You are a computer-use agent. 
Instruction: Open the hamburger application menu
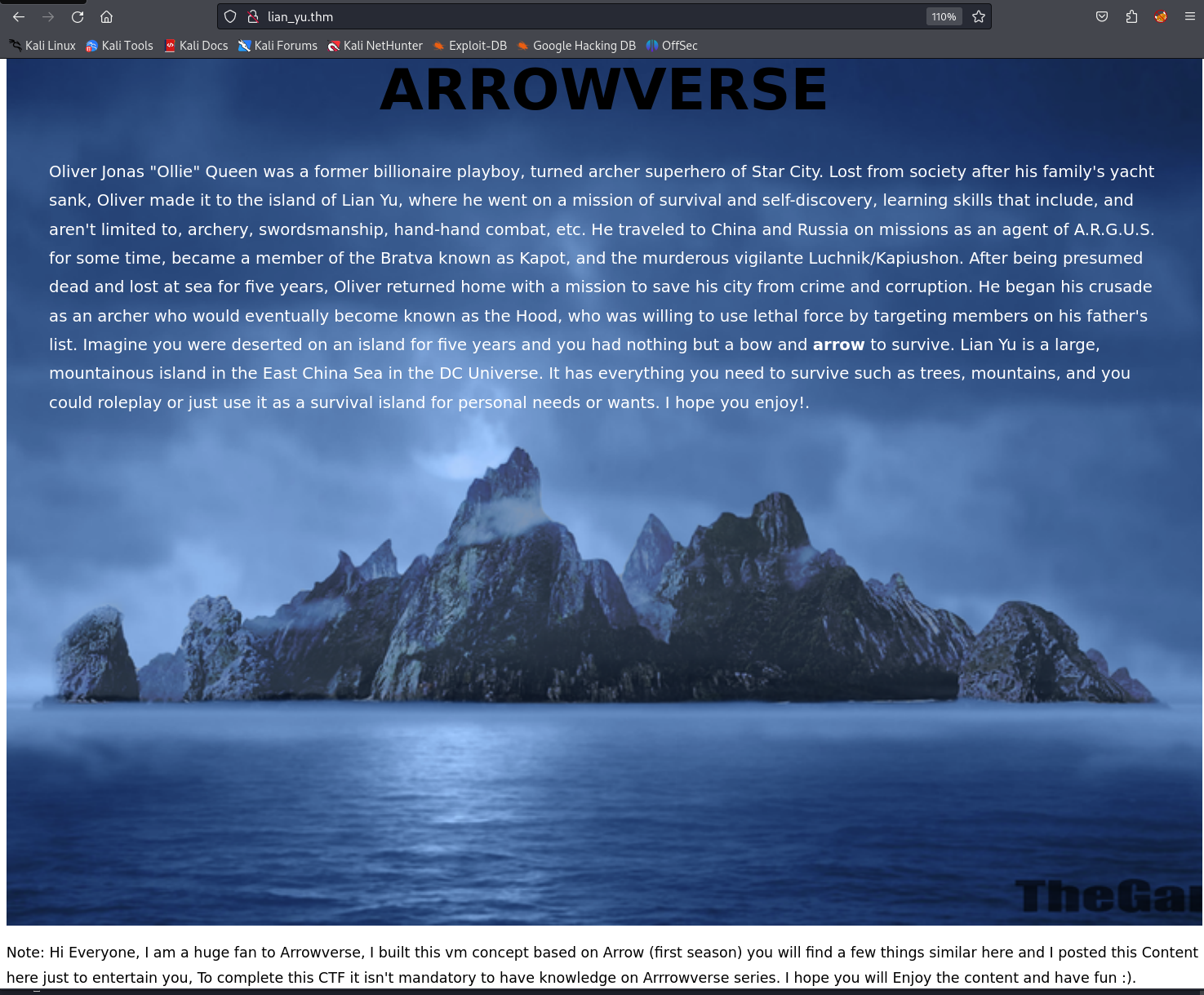[1189, 16]
